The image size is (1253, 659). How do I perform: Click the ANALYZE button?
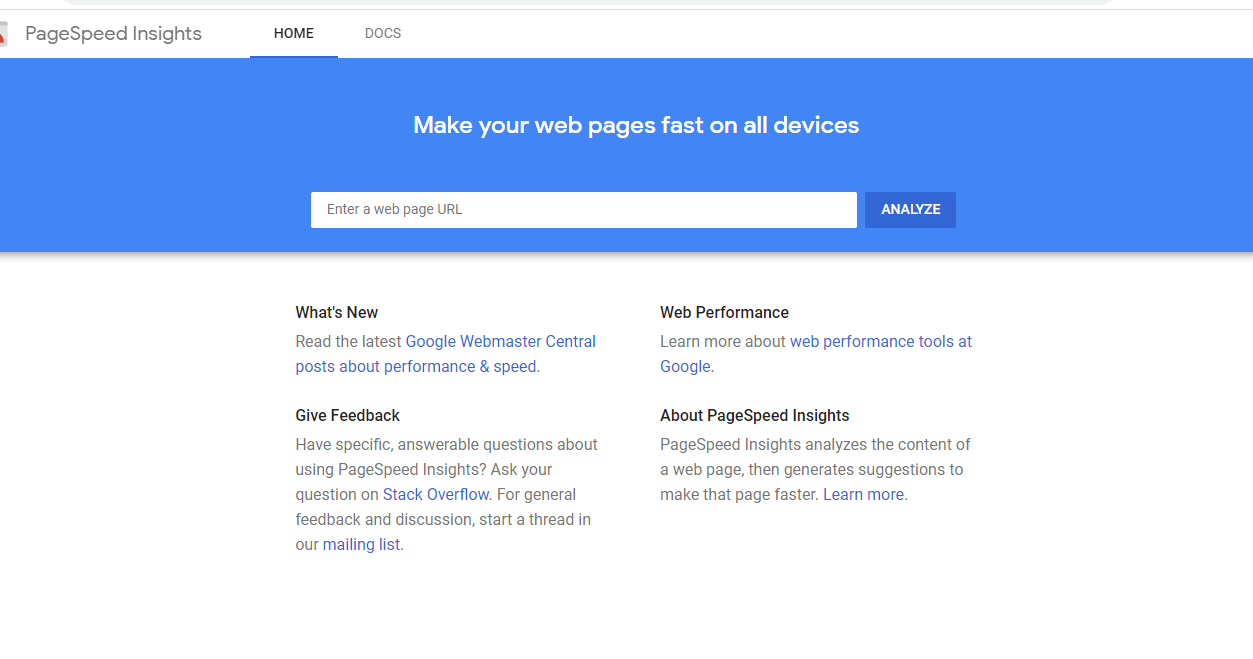coord(910,210)
